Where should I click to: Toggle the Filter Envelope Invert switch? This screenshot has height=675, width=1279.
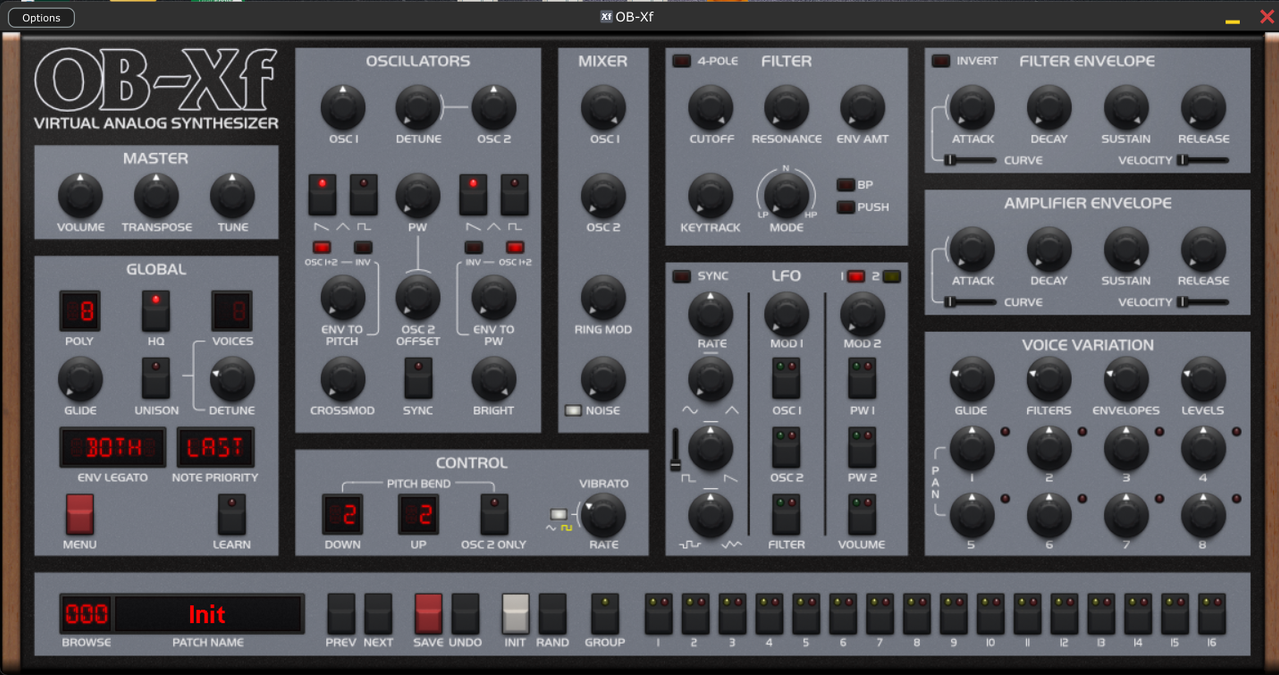click(x=941, y=61)
